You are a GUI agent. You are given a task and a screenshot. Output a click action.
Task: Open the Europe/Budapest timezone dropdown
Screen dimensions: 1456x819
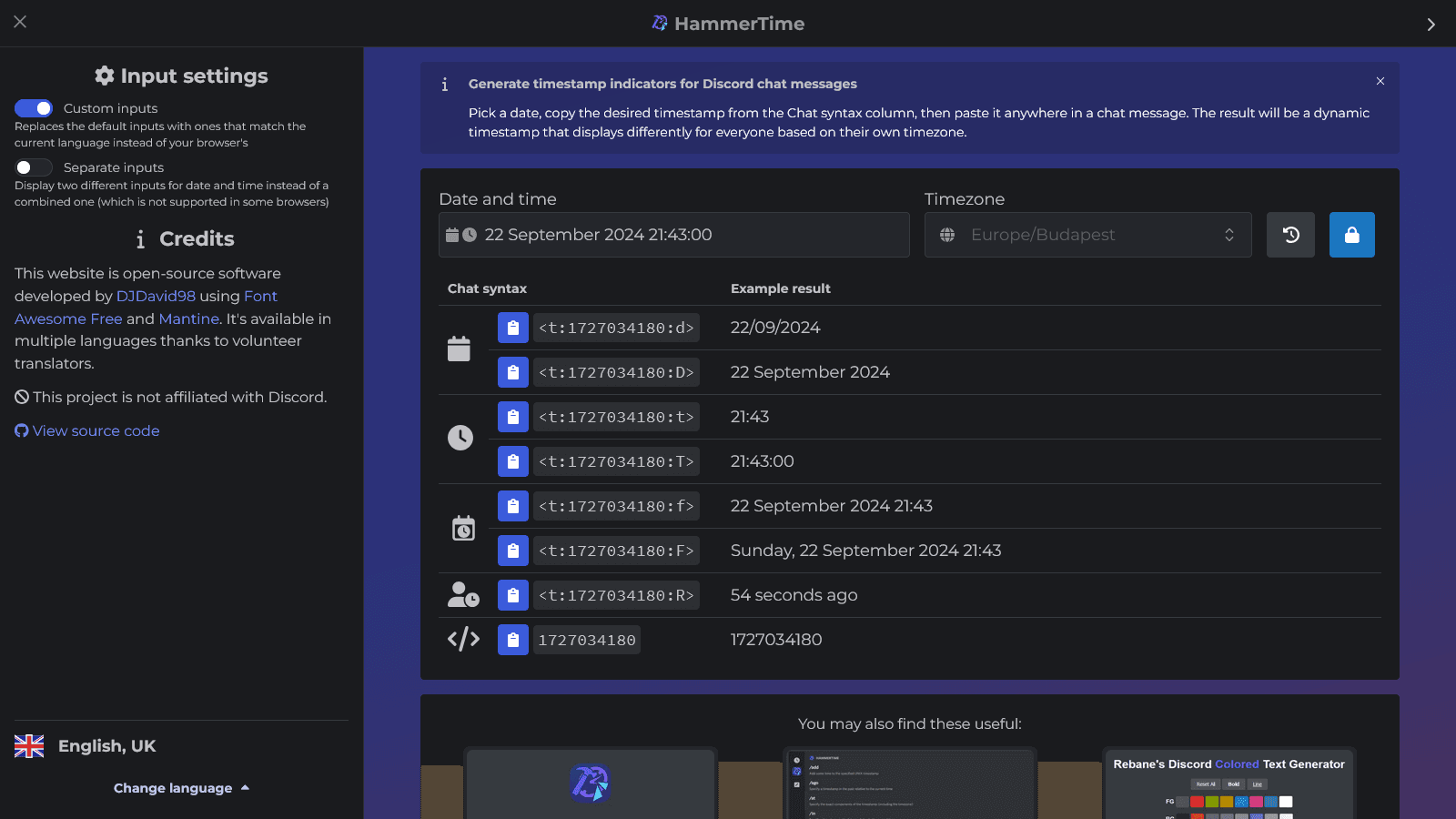1087,234
